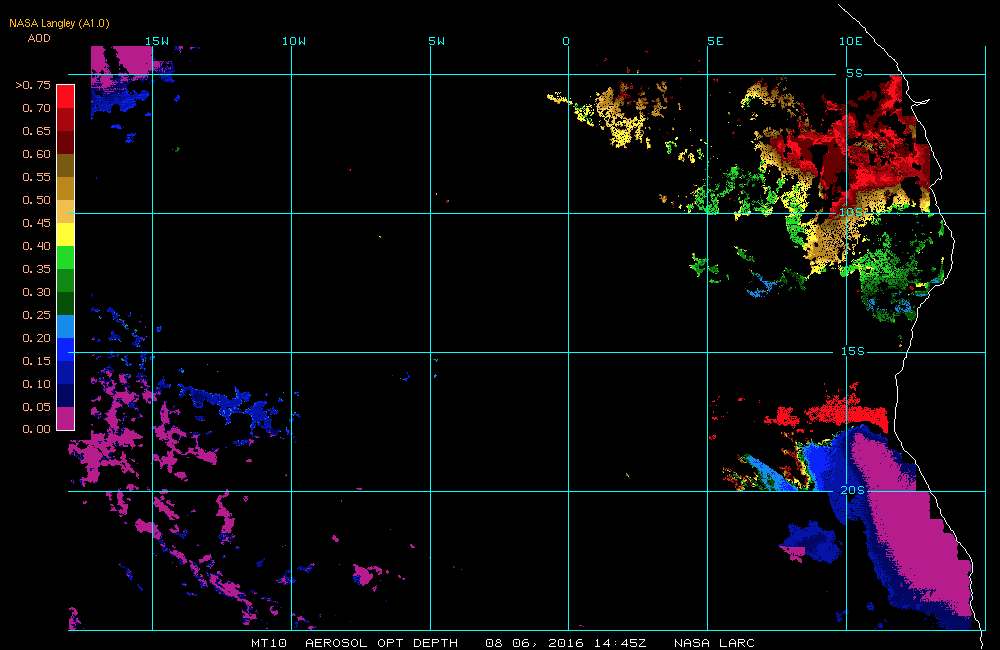Click the "NASA LARC" caption text
Image resolution: width=1000 pixels, height=650 pixels.
click(x=714, y=643)
